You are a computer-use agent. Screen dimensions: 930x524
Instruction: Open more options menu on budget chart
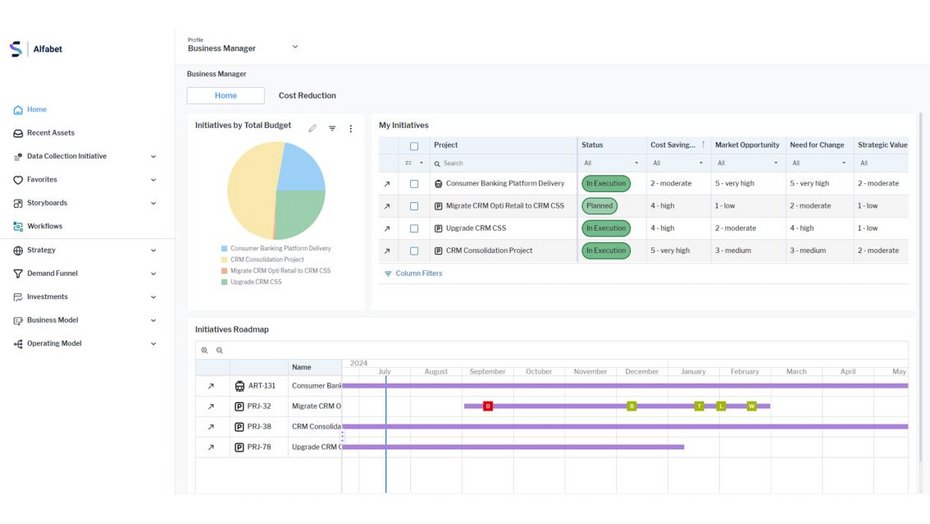click(x=351, y=128)
